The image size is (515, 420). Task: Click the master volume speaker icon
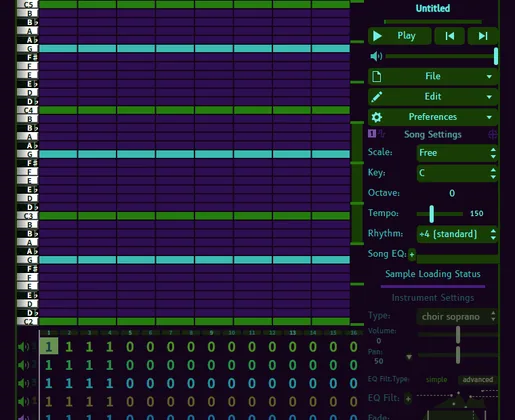tap(376, 56)
